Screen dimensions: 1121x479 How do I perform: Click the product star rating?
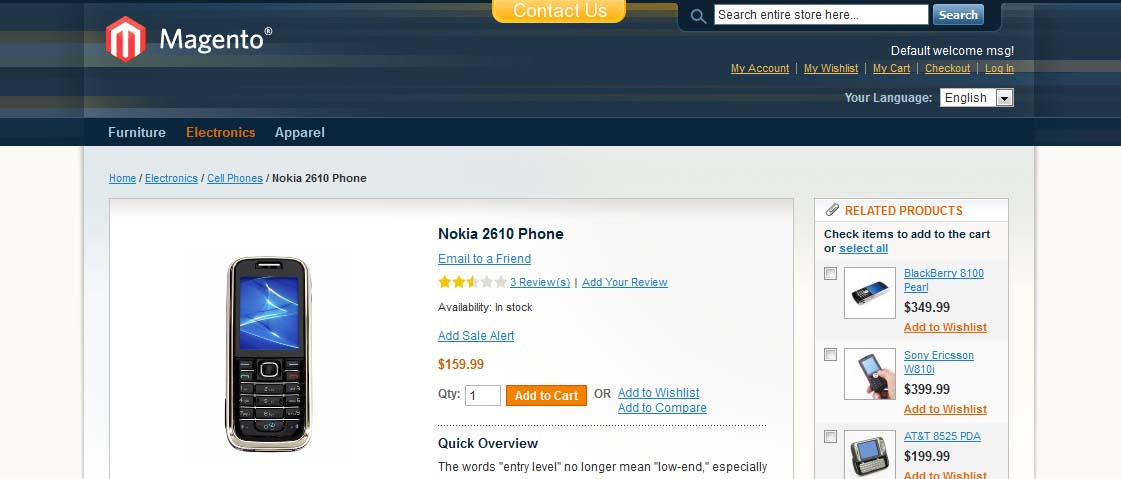(472, 283)
